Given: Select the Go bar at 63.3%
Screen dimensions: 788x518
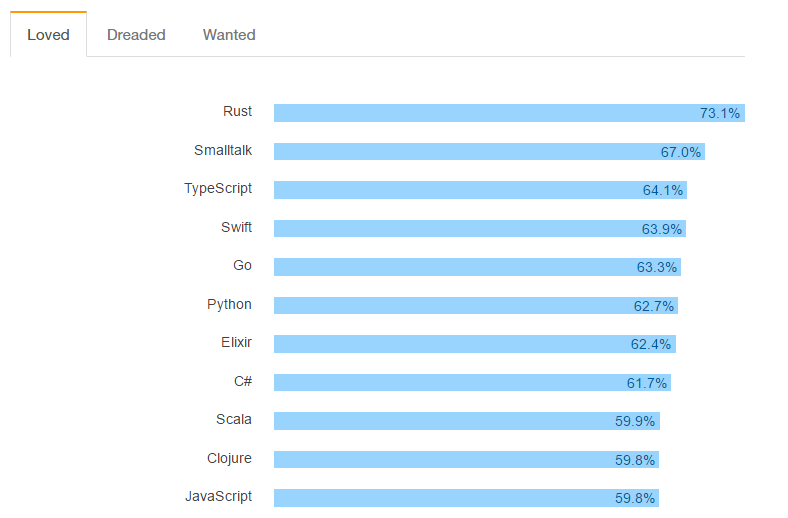Looking at the screenshot, I should pyautogui.click(x=477, y=267).
